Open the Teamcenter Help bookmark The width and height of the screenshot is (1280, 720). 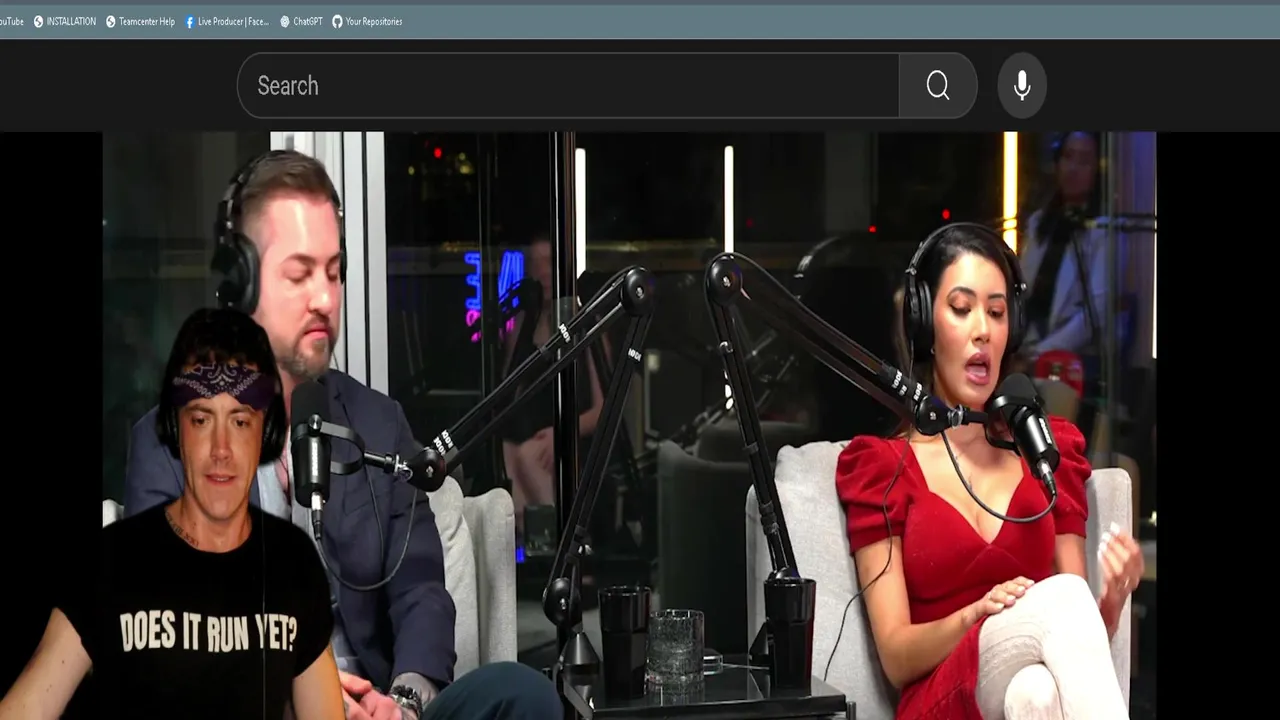click(x=140, y=21)
